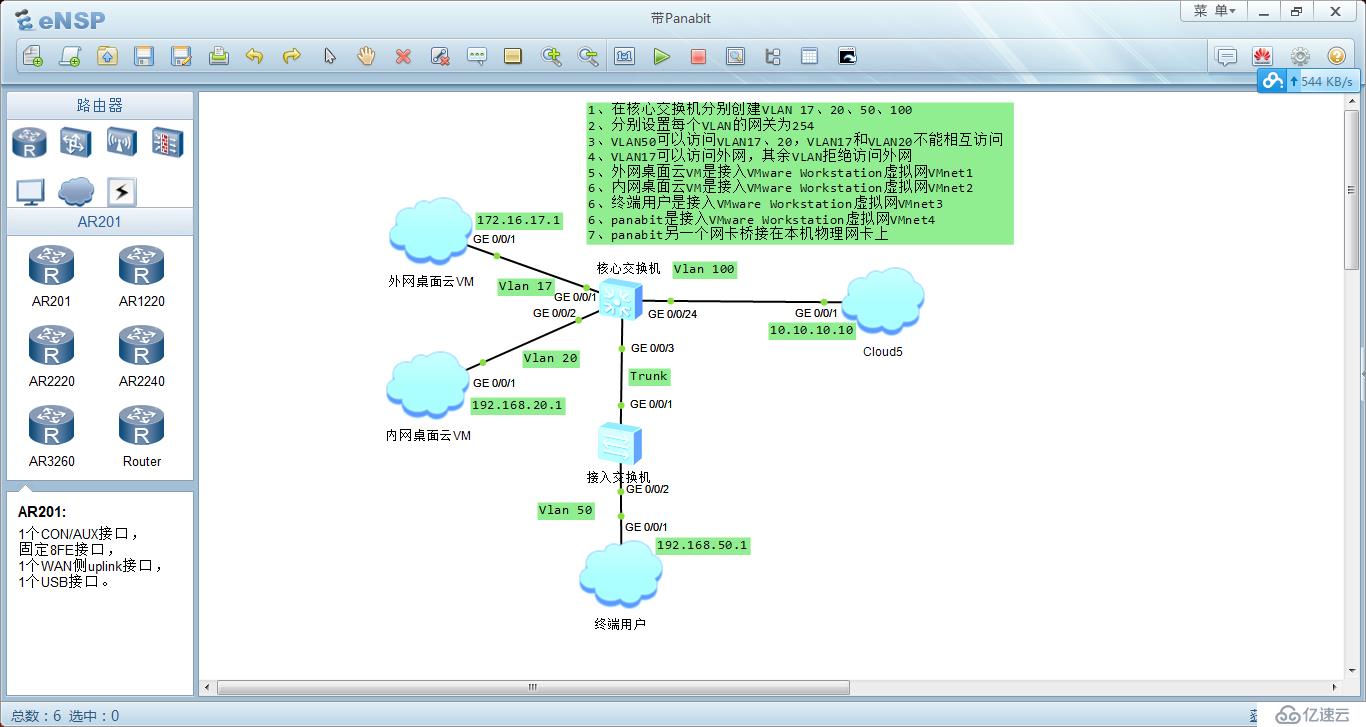Select the firewall device category icon

[x=167, y=143]
